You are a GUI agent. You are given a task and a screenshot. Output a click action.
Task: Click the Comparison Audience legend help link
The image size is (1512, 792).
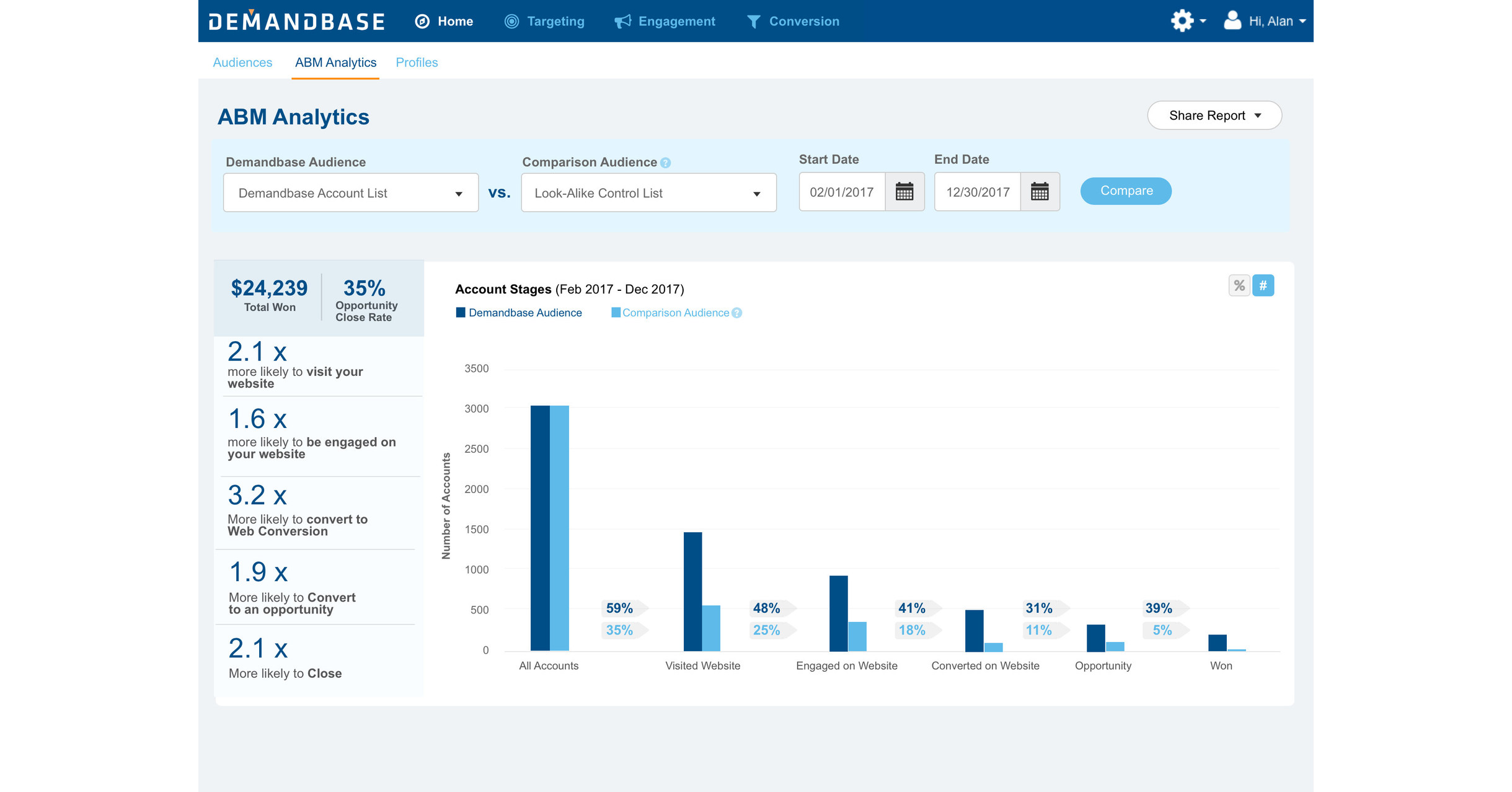coord(736,313)
